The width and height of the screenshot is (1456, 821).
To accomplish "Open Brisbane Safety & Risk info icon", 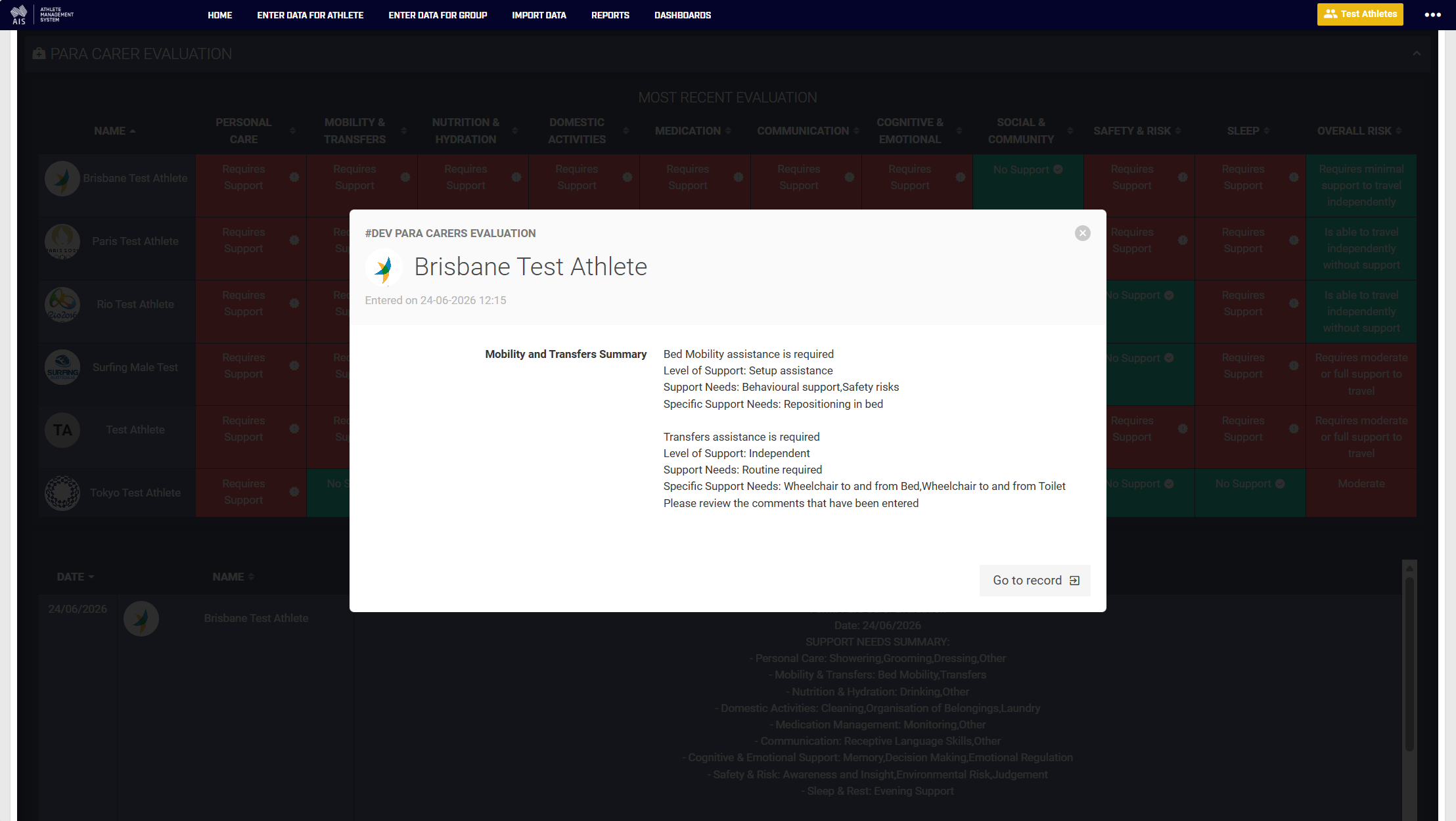I will pos(1183,177).
